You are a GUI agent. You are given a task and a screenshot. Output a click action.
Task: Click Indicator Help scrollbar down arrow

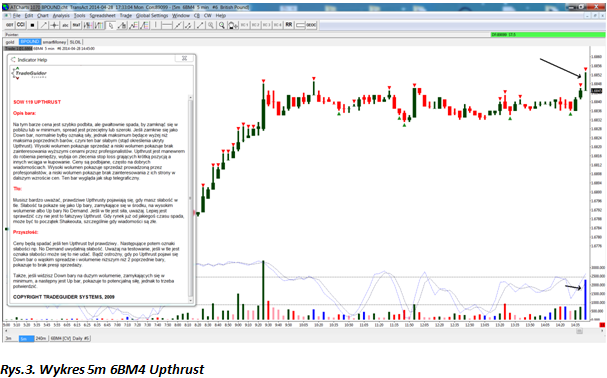click(190, 301)
